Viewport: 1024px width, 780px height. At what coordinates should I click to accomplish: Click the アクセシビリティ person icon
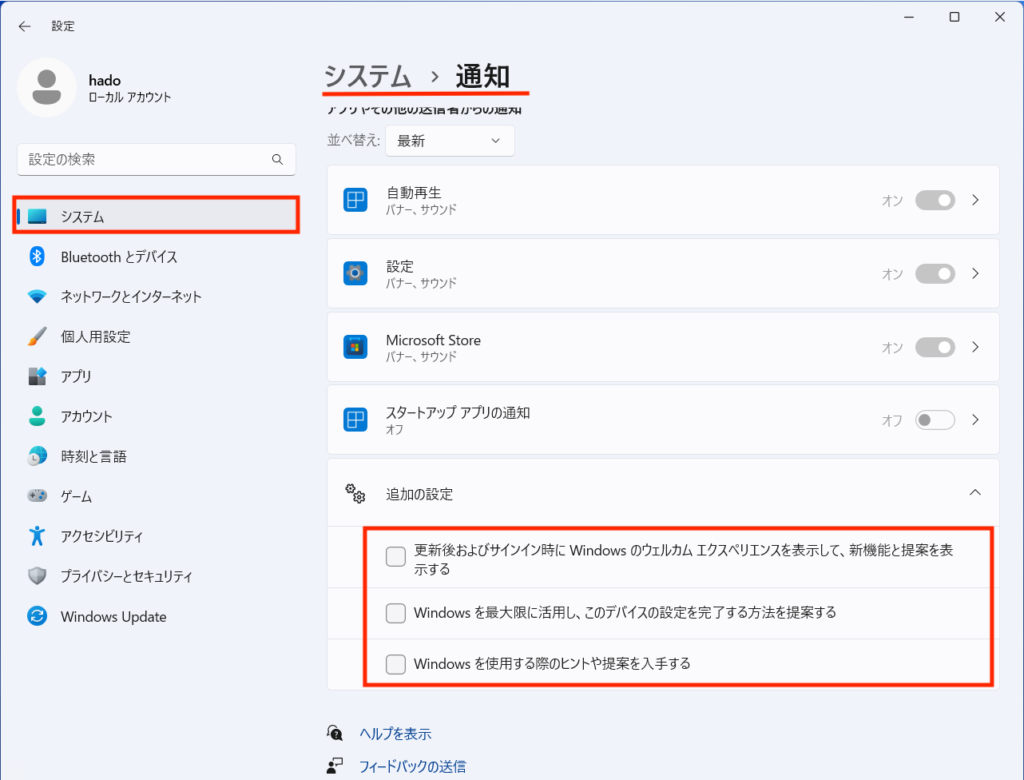click(x=38, y=536)
